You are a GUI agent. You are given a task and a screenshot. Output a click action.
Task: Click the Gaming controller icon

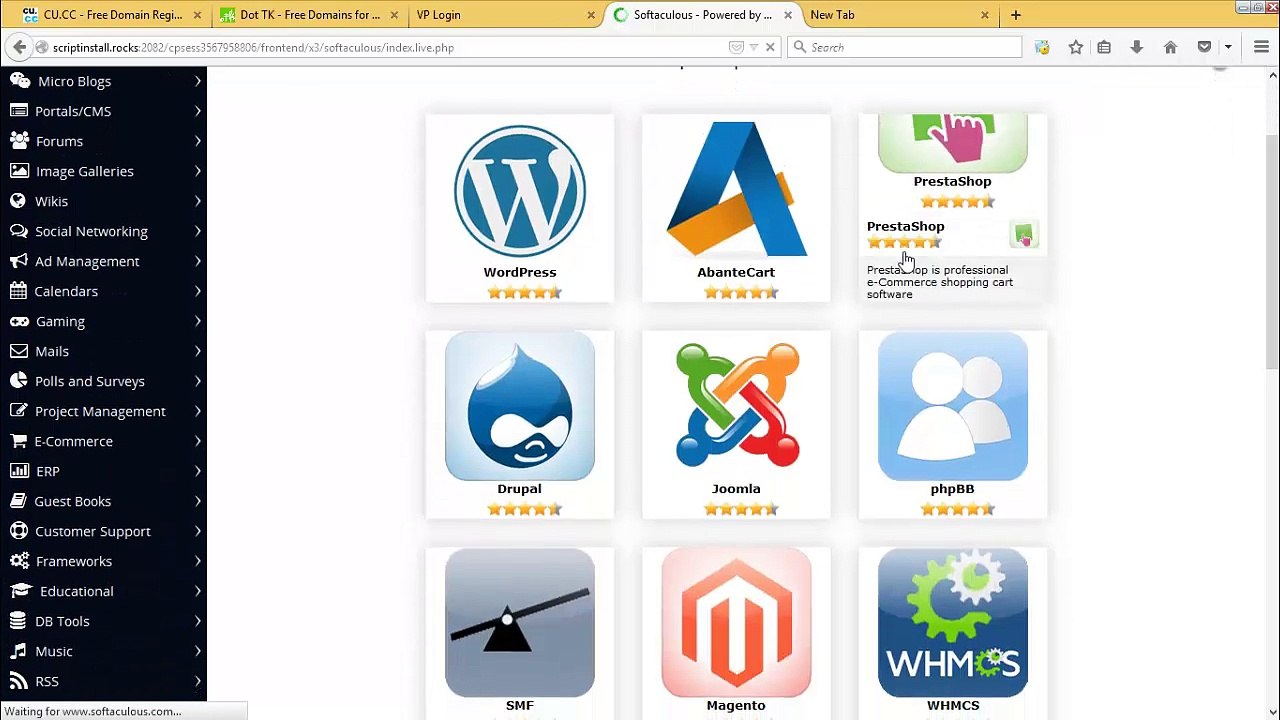(19, 321)
